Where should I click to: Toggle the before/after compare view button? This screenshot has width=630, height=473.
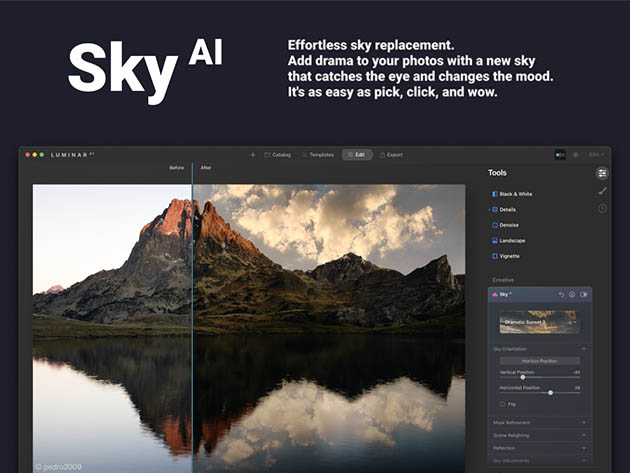pos(560,155)
